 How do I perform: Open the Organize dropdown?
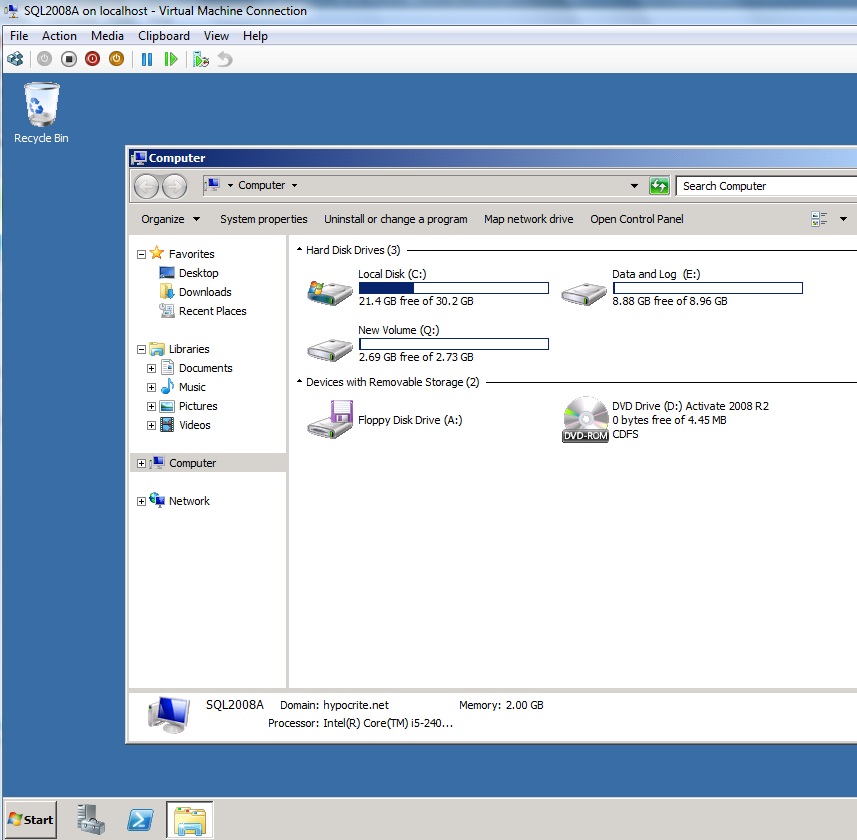click(x=171, y=219)
